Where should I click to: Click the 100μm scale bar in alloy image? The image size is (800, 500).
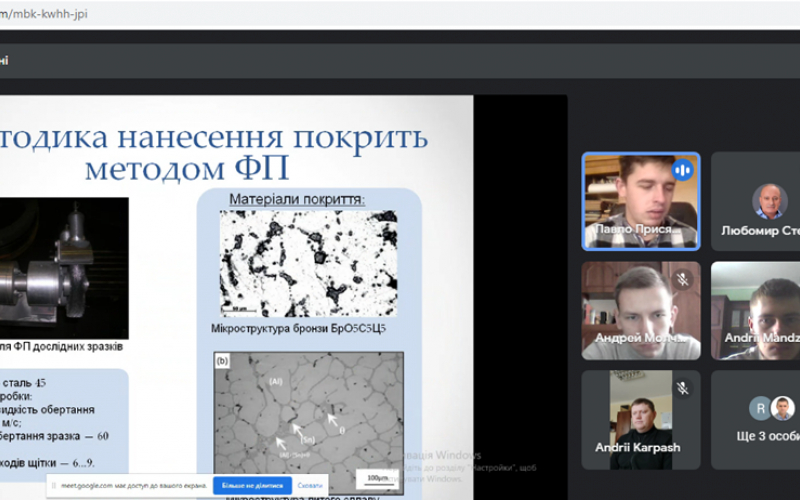click(378, 479)
